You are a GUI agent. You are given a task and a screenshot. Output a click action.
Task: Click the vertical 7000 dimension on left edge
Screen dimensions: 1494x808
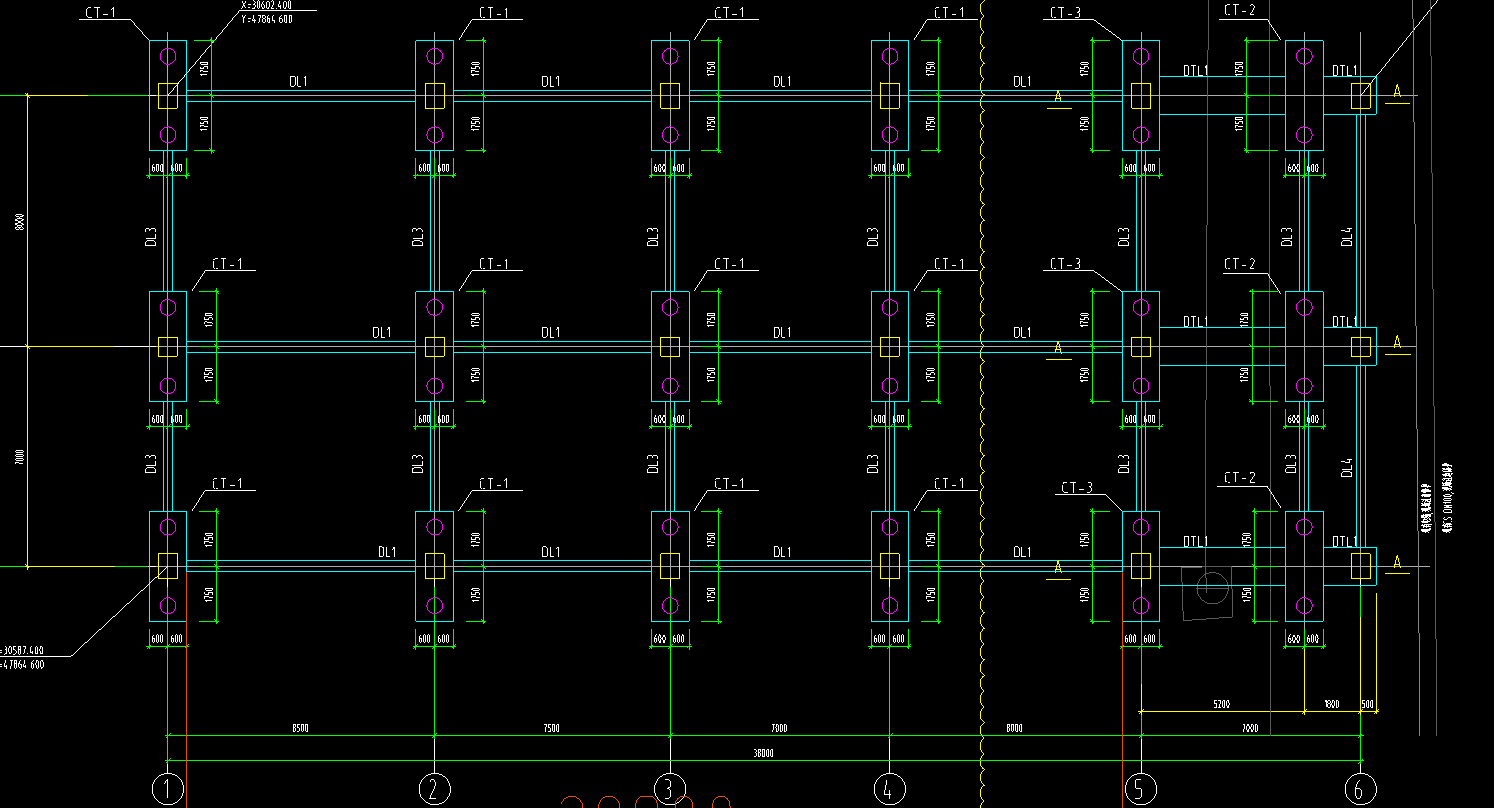click(19, 456)
